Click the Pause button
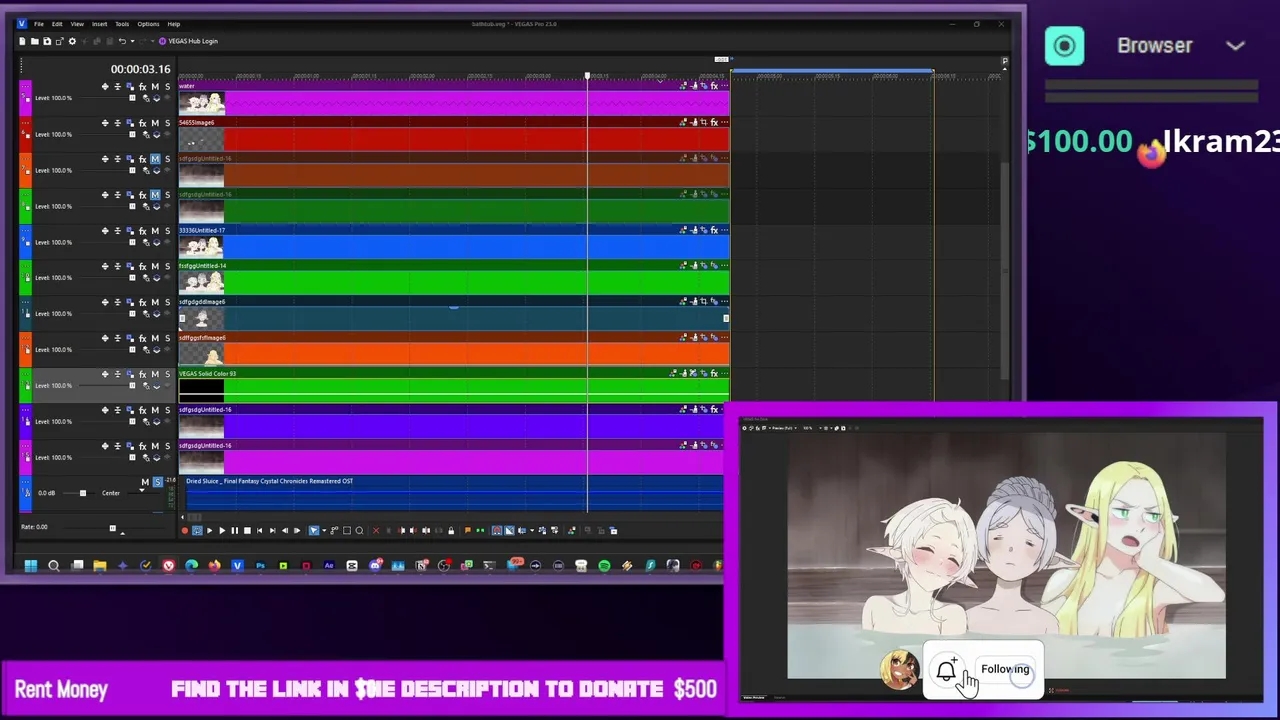Viewport: 1280px width, 720px height. [235, 530]
